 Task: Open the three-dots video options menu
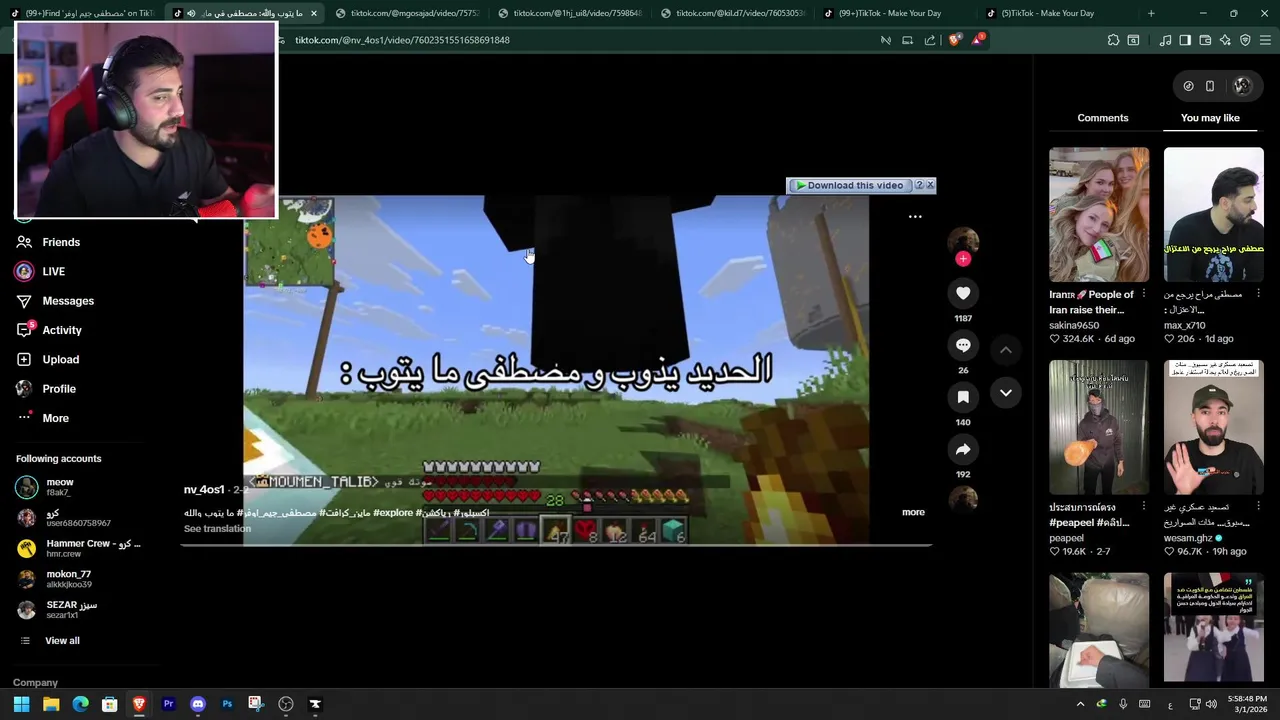tap(915, 216)
